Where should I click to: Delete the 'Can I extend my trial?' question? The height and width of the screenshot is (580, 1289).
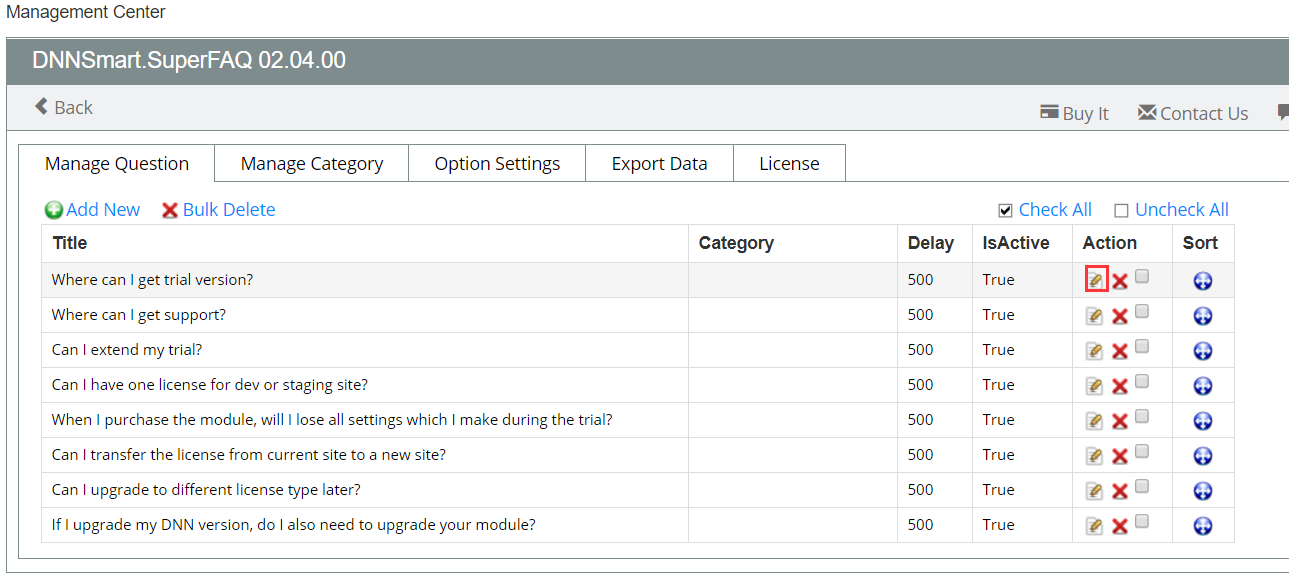tap(1120, 351)
